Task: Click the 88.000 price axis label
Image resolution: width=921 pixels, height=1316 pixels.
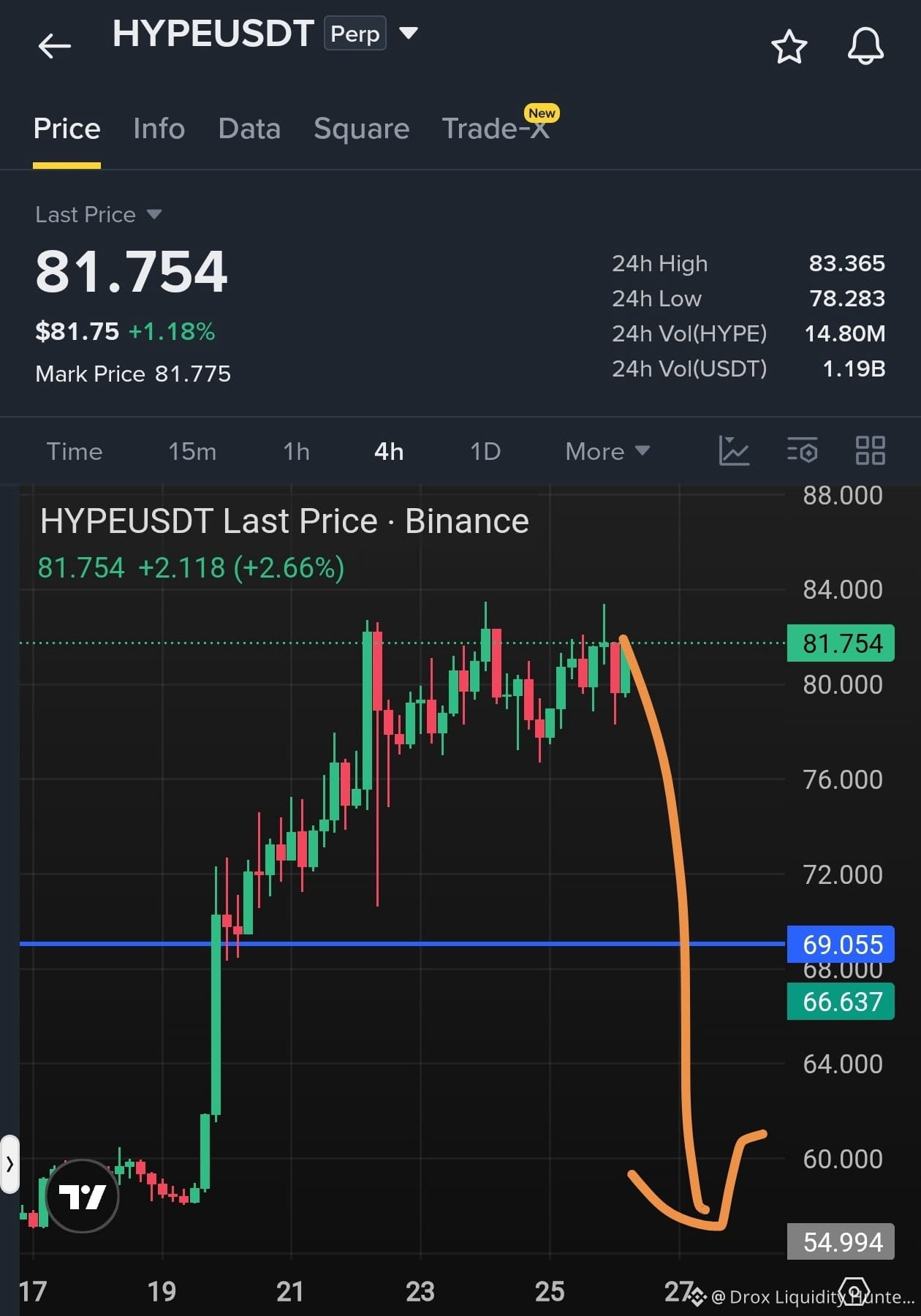Action: (842, 496)
